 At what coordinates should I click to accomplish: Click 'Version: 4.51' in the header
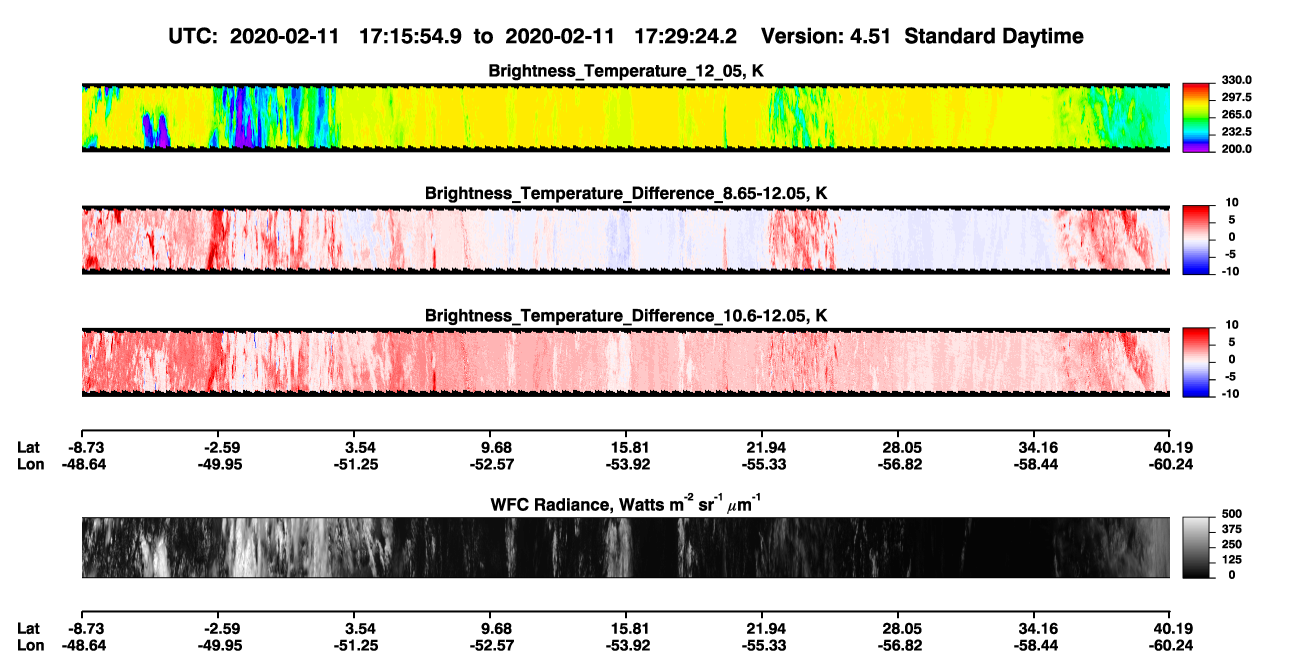(x=826, y=37)
